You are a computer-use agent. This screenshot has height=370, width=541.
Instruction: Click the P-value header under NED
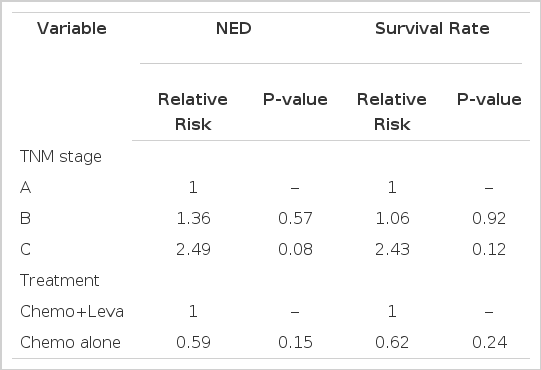(295, 99)
